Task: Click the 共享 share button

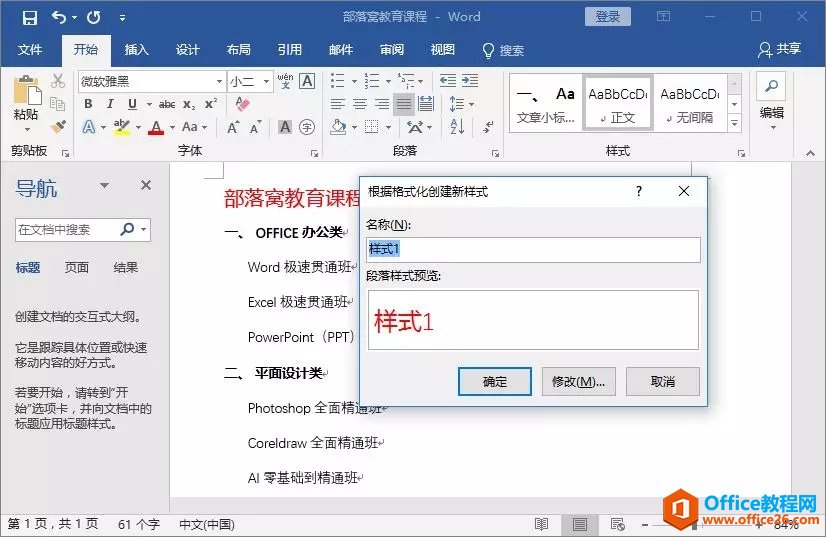Action: (x=780, y=50)
